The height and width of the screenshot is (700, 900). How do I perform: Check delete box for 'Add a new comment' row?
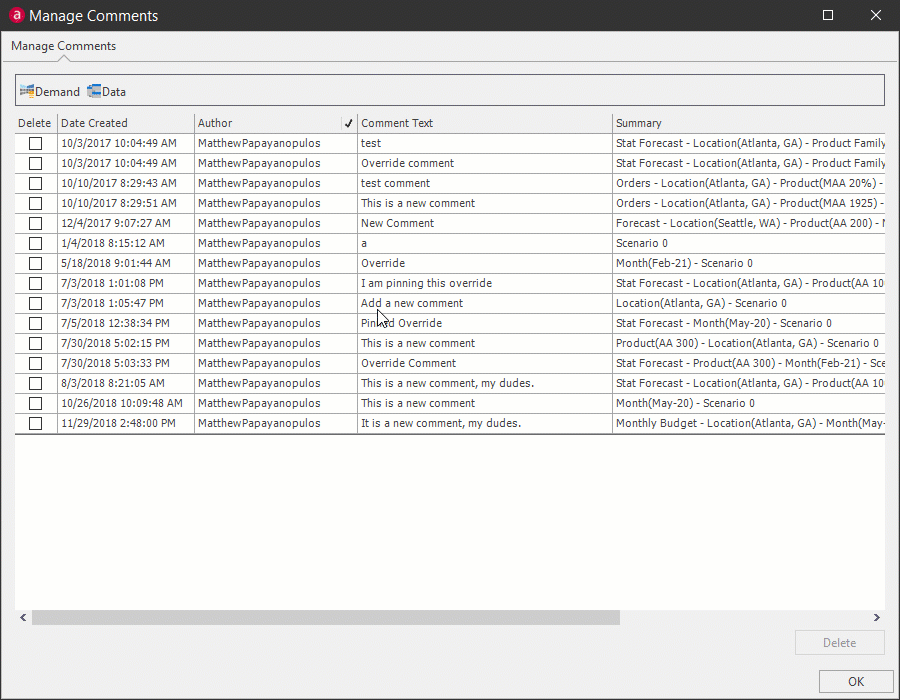(x=36, y=304)
